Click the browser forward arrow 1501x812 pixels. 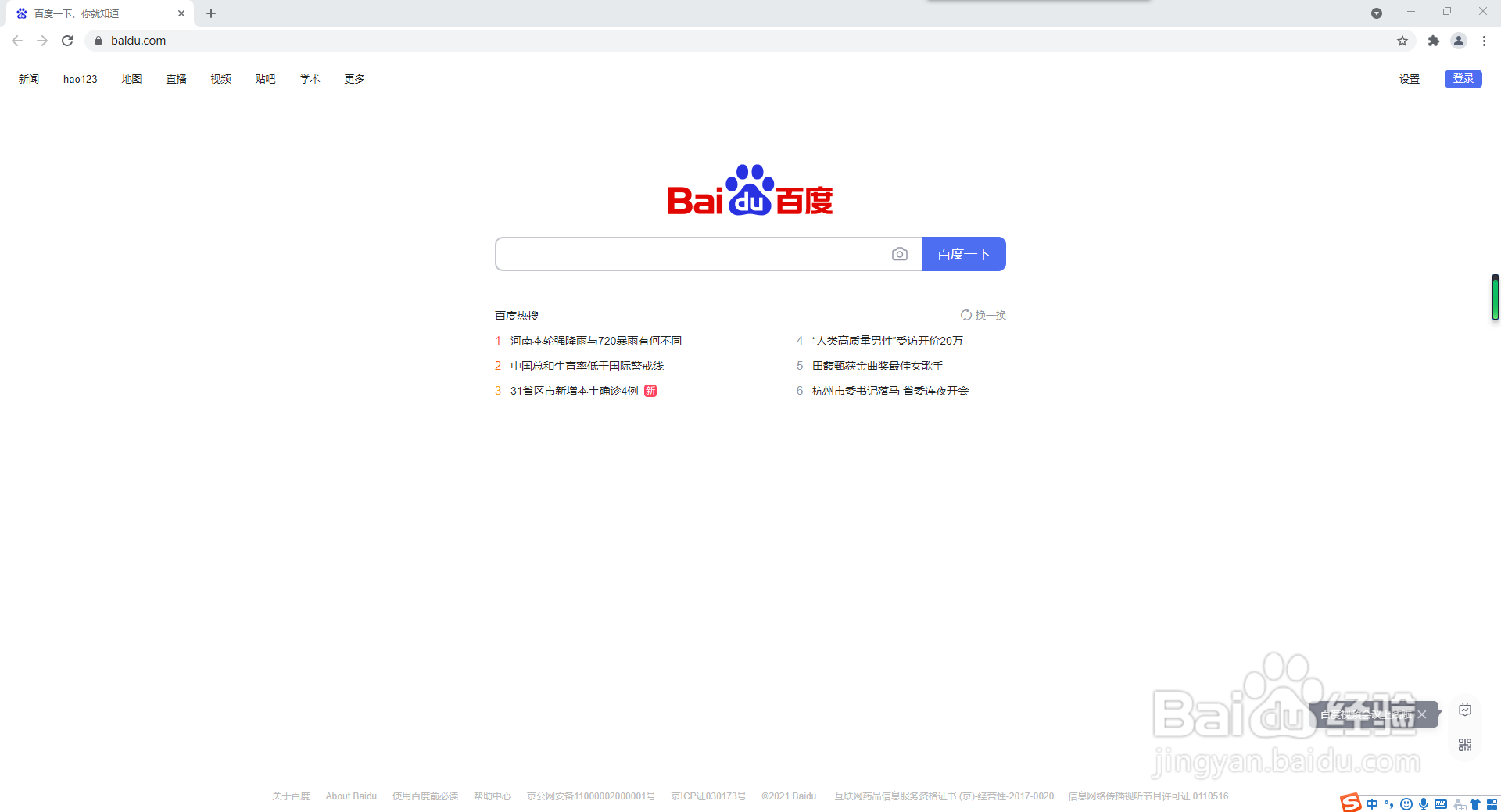click(42, 41)
